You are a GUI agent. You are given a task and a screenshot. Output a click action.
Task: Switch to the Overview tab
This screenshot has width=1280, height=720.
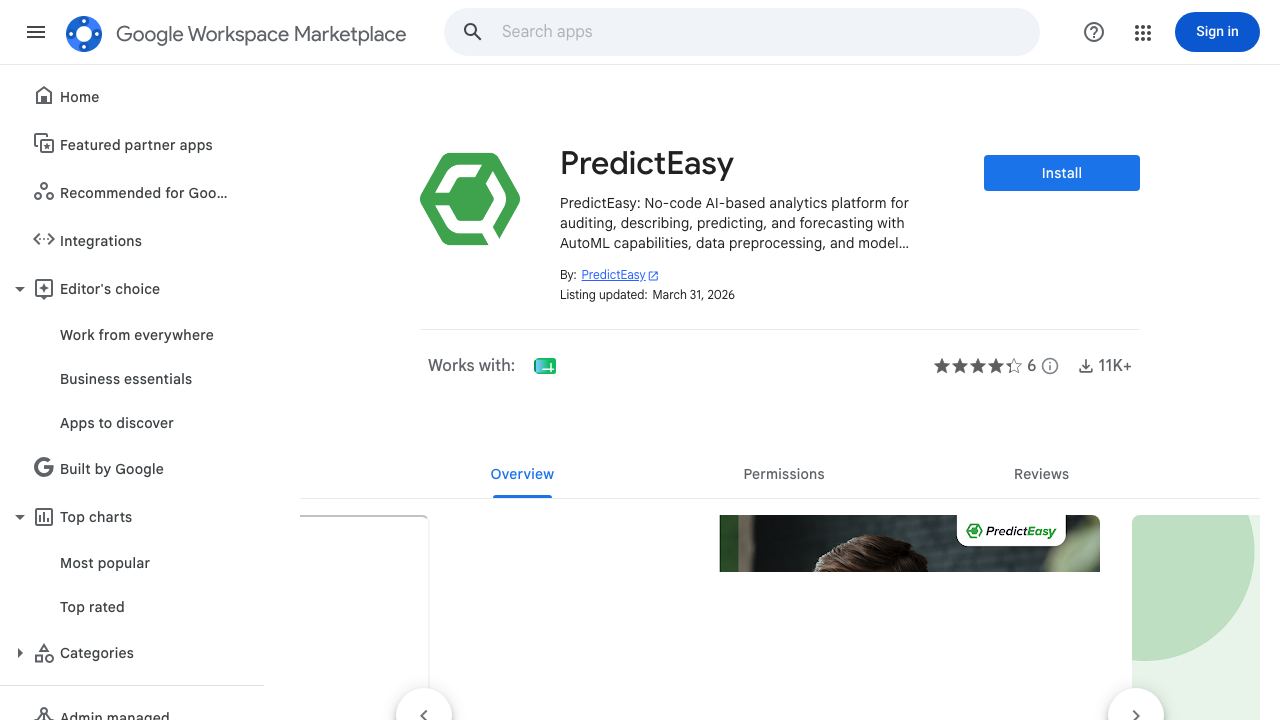pyautogui.click(x=522, y=474)
